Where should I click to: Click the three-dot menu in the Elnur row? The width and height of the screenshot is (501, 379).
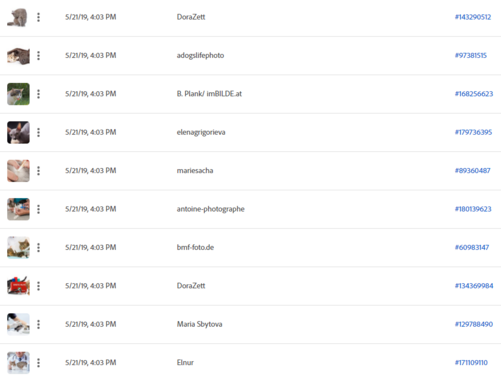(39, 363)
